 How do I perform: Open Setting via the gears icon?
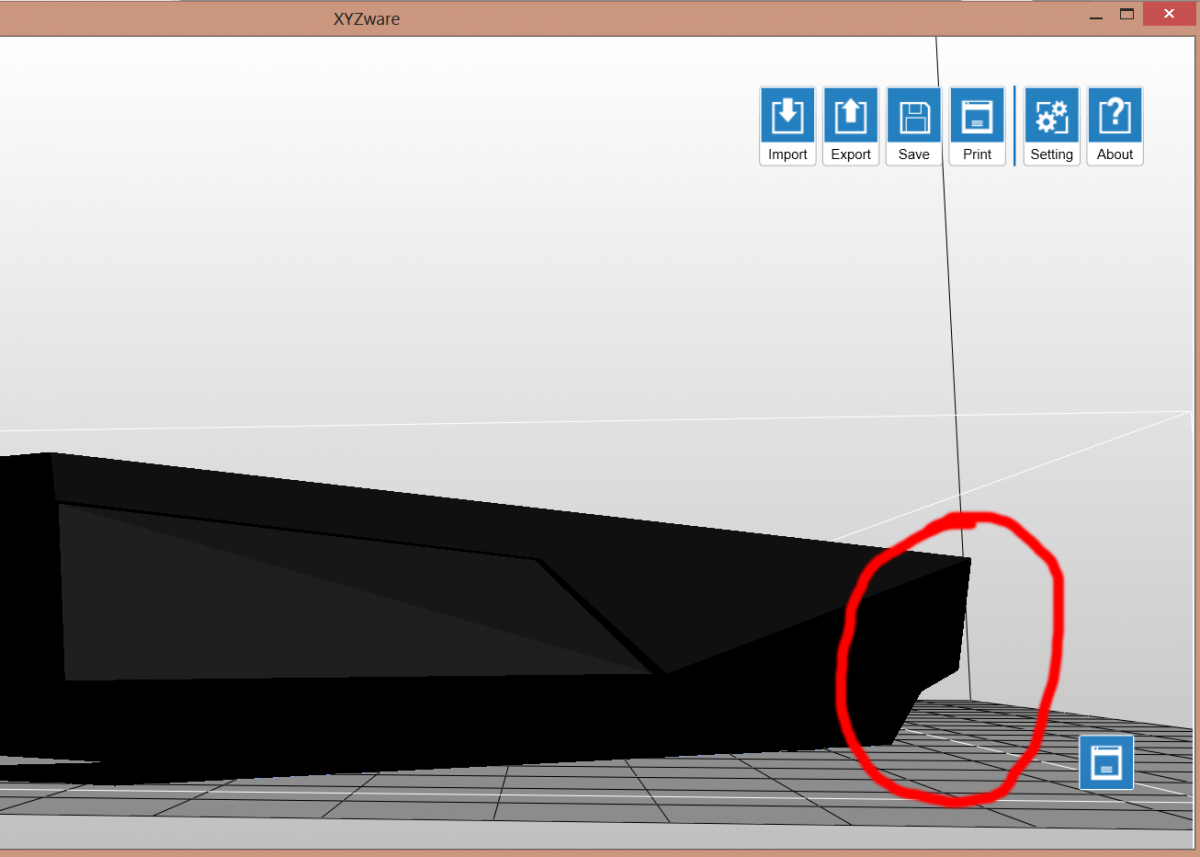point(1051,116)
